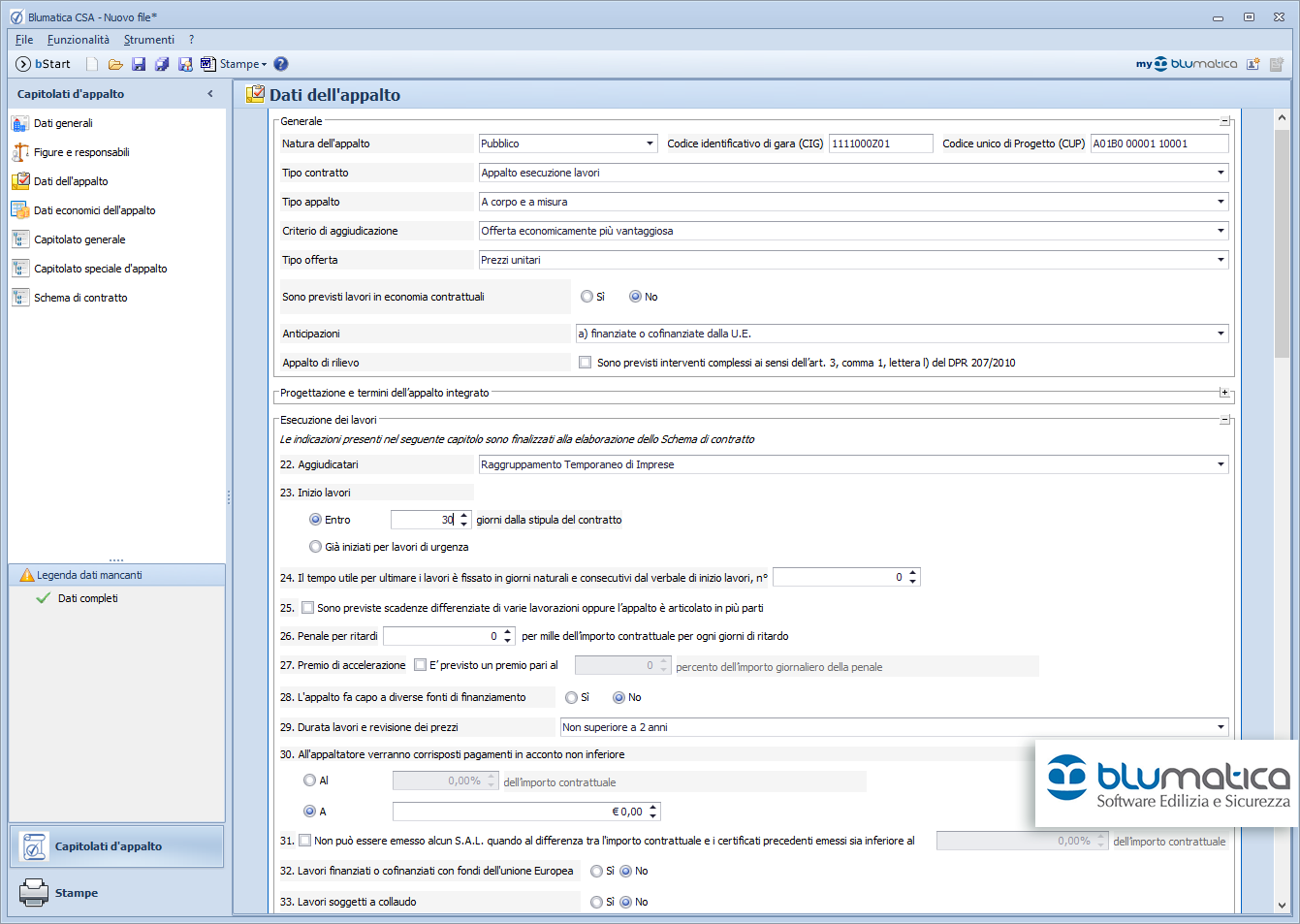The width and height of the screenshot is (1300, 924).
Task: Open the Funzionalità menu
Action: [x=78, y=40]
